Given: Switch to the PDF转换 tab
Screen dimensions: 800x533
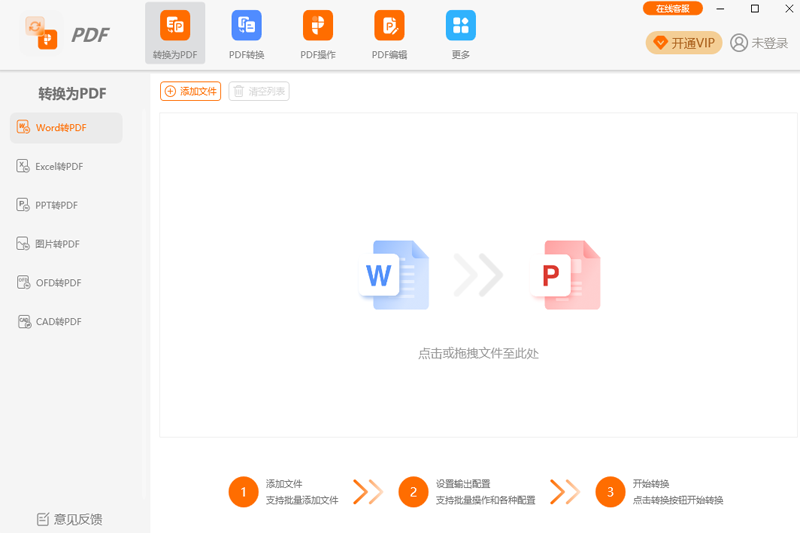Looking at the screenshot, I should click(246, 26).
